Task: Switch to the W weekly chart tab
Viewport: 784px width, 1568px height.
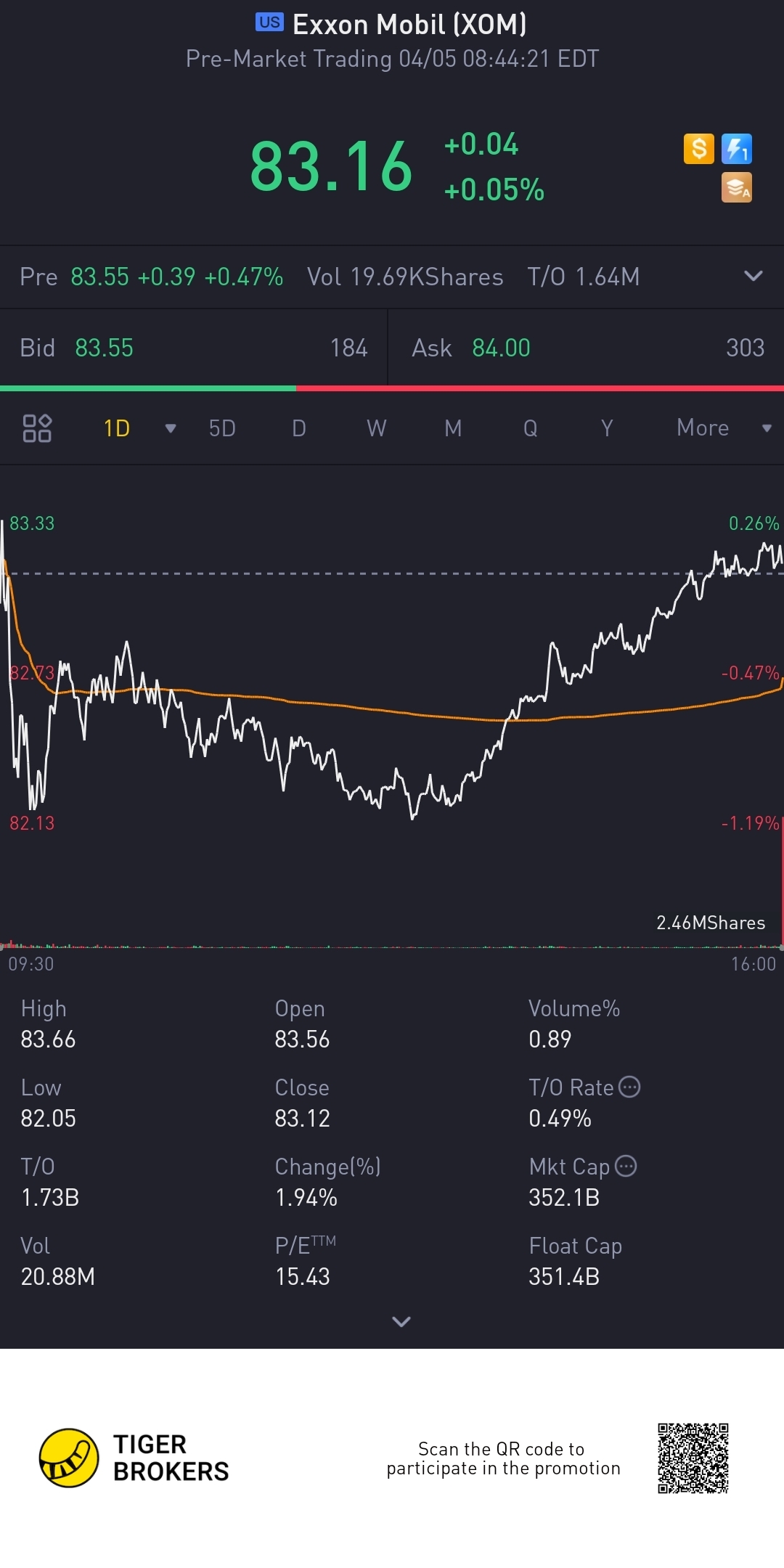Action: click(376, 428)
